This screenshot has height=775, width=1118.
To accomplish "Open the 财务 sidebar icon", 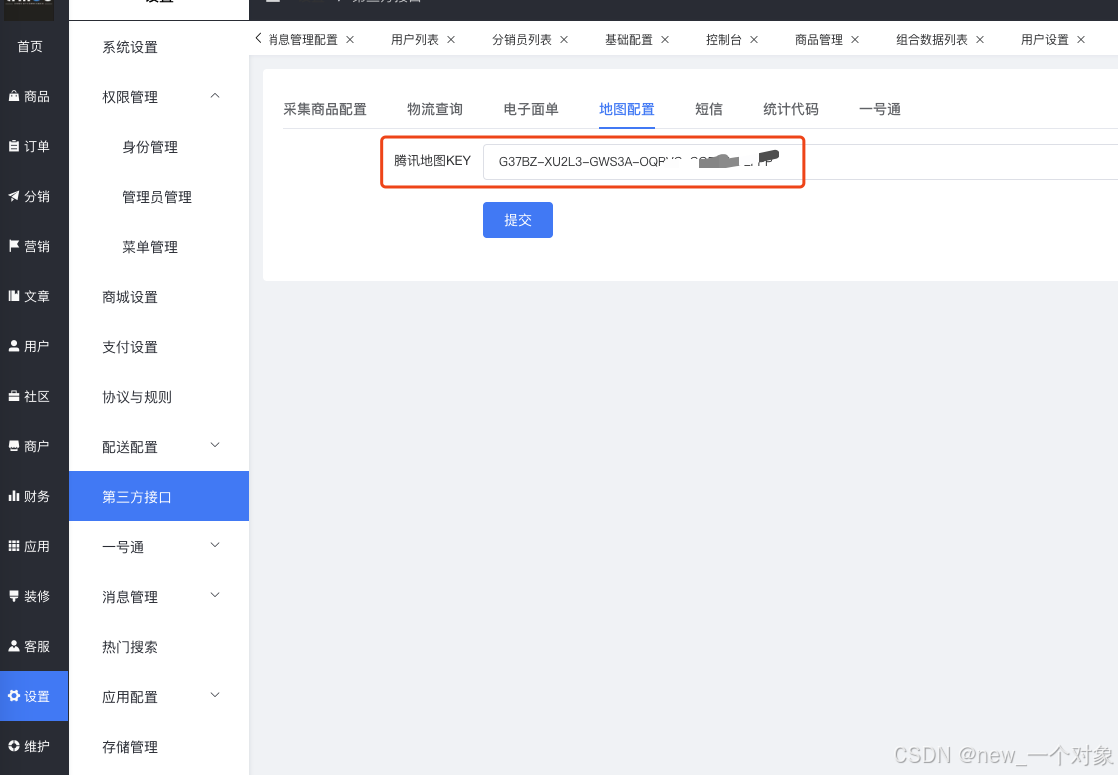I will pos(33,496).
